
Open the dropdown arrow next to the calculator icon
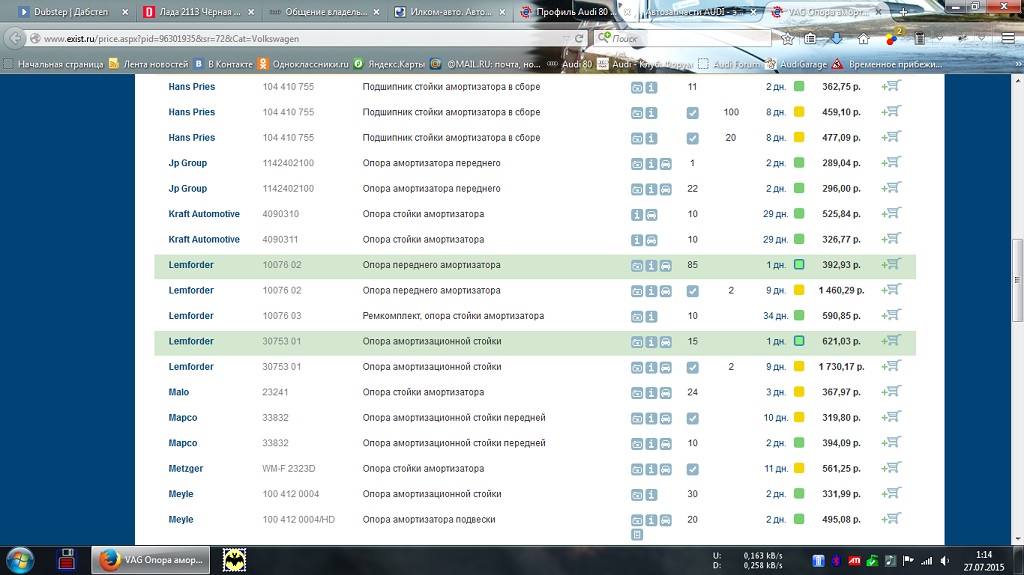(x=939, y=39)
